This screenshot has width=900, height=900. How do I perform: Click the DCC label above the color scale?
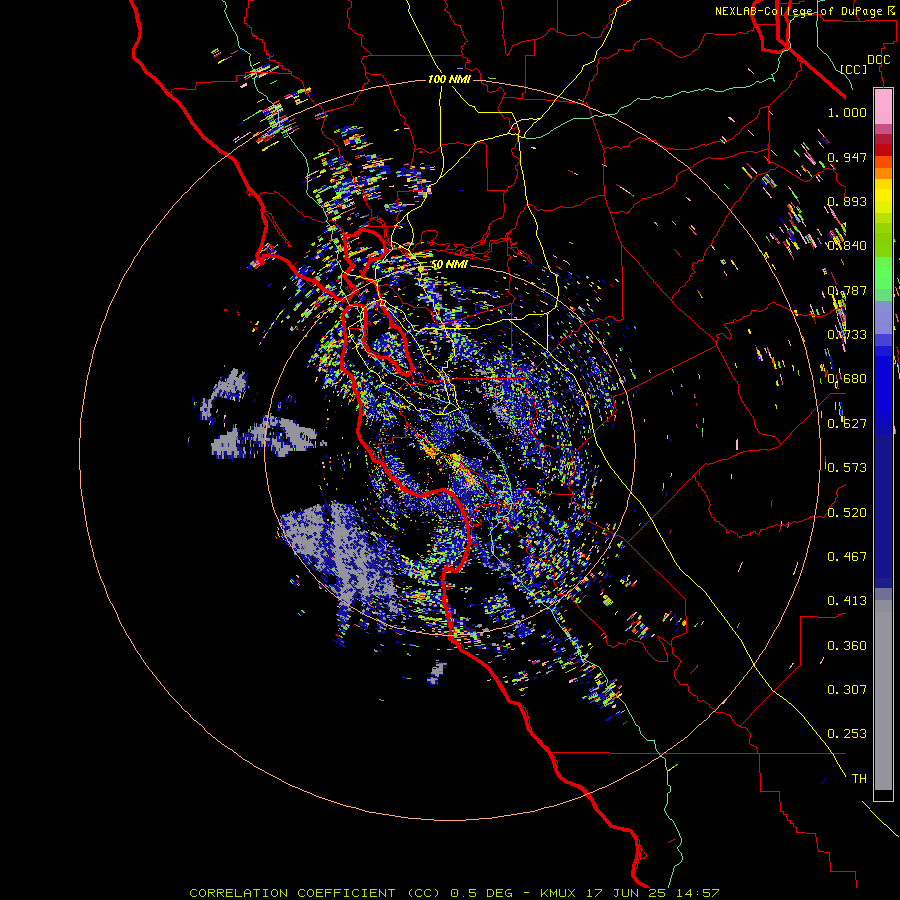coord(878,60)
